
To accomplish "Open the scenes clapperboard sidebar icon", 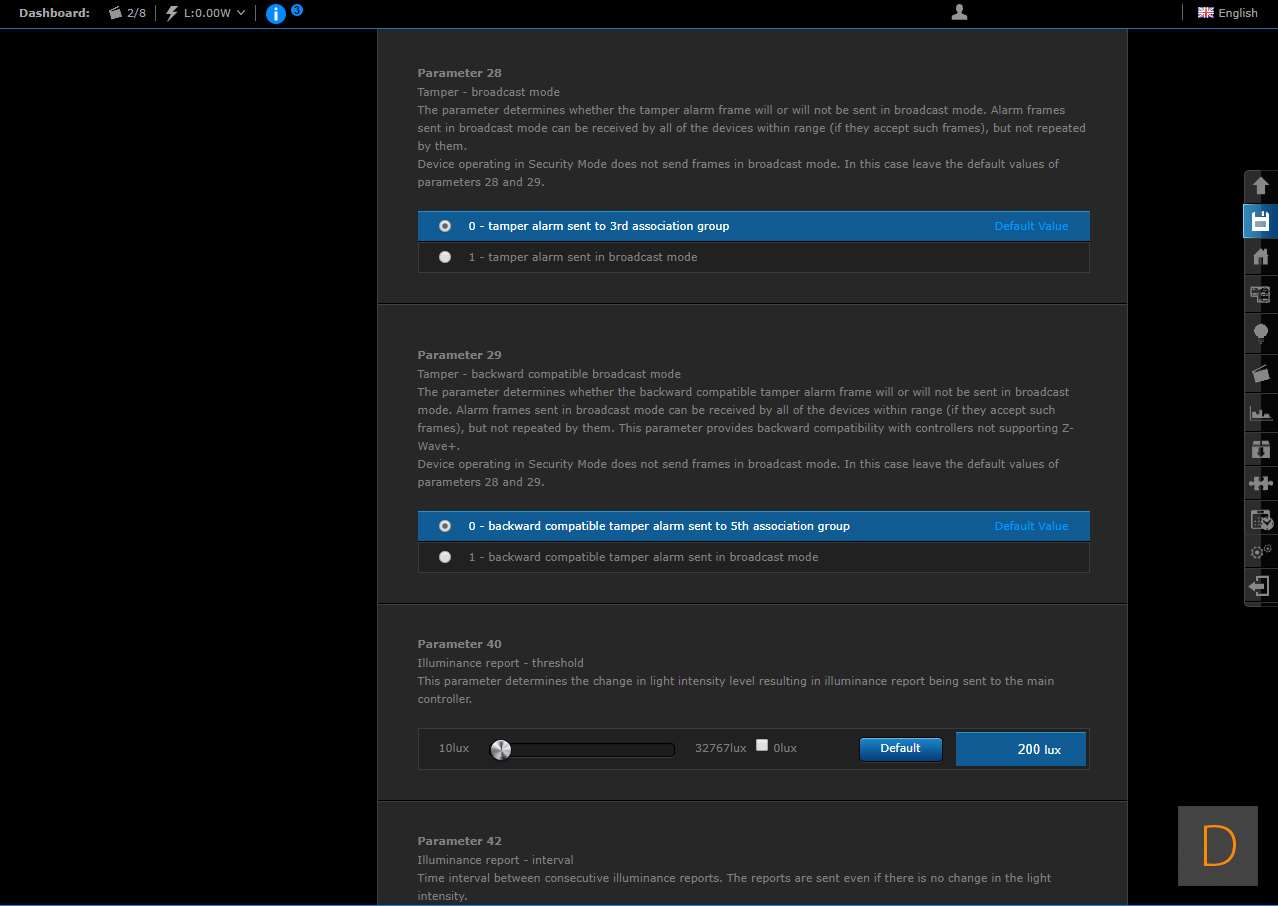I will pyautogui.click(x=1260, y=373).
